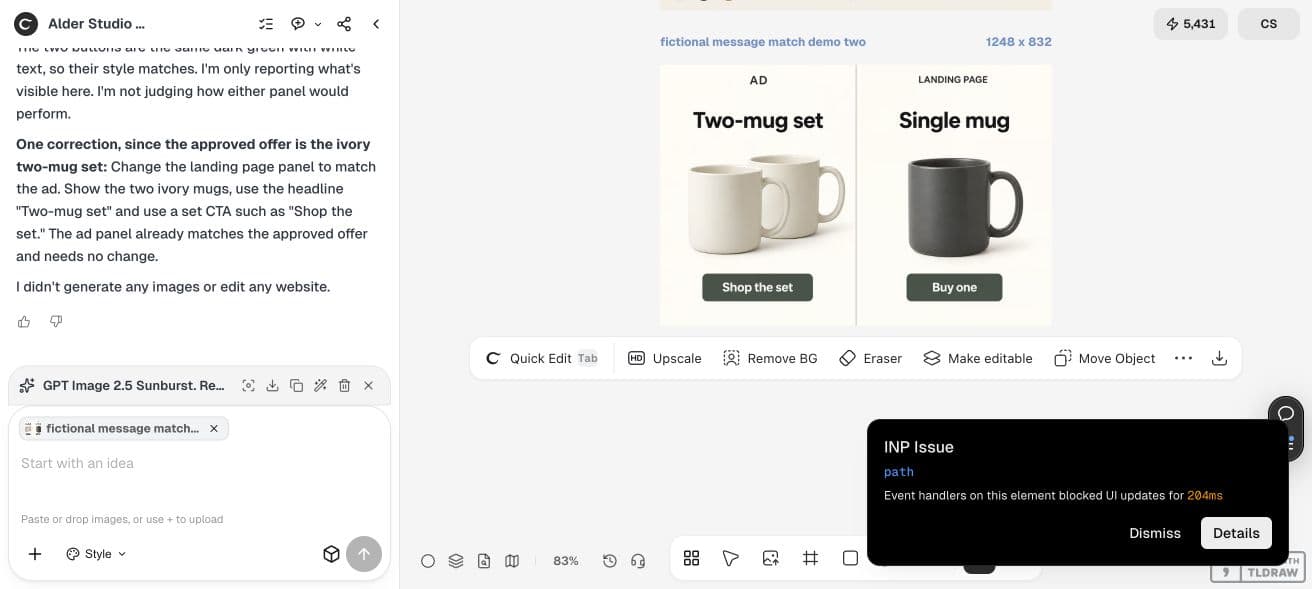This screenshot has height=589, width=1312.
Task: Remove the attached fictional message match image
Action: [213, 428]
